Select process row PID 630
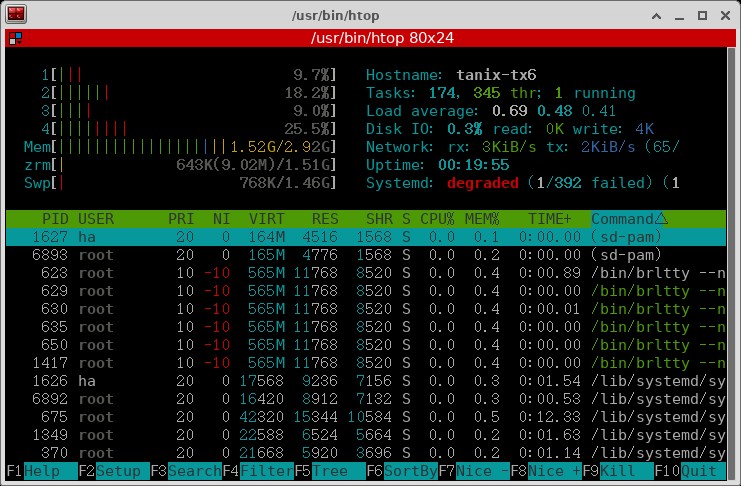This screenshot has width=741, height=486. point(366,309)
